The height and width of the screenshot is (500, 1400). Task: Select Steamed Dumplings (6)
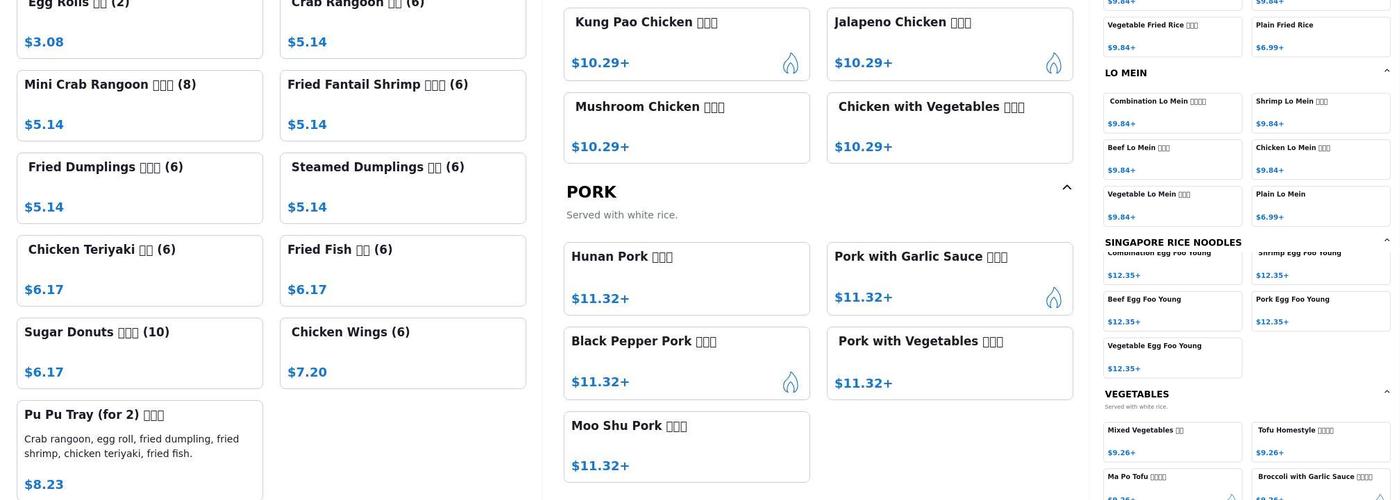pos(402,187)
